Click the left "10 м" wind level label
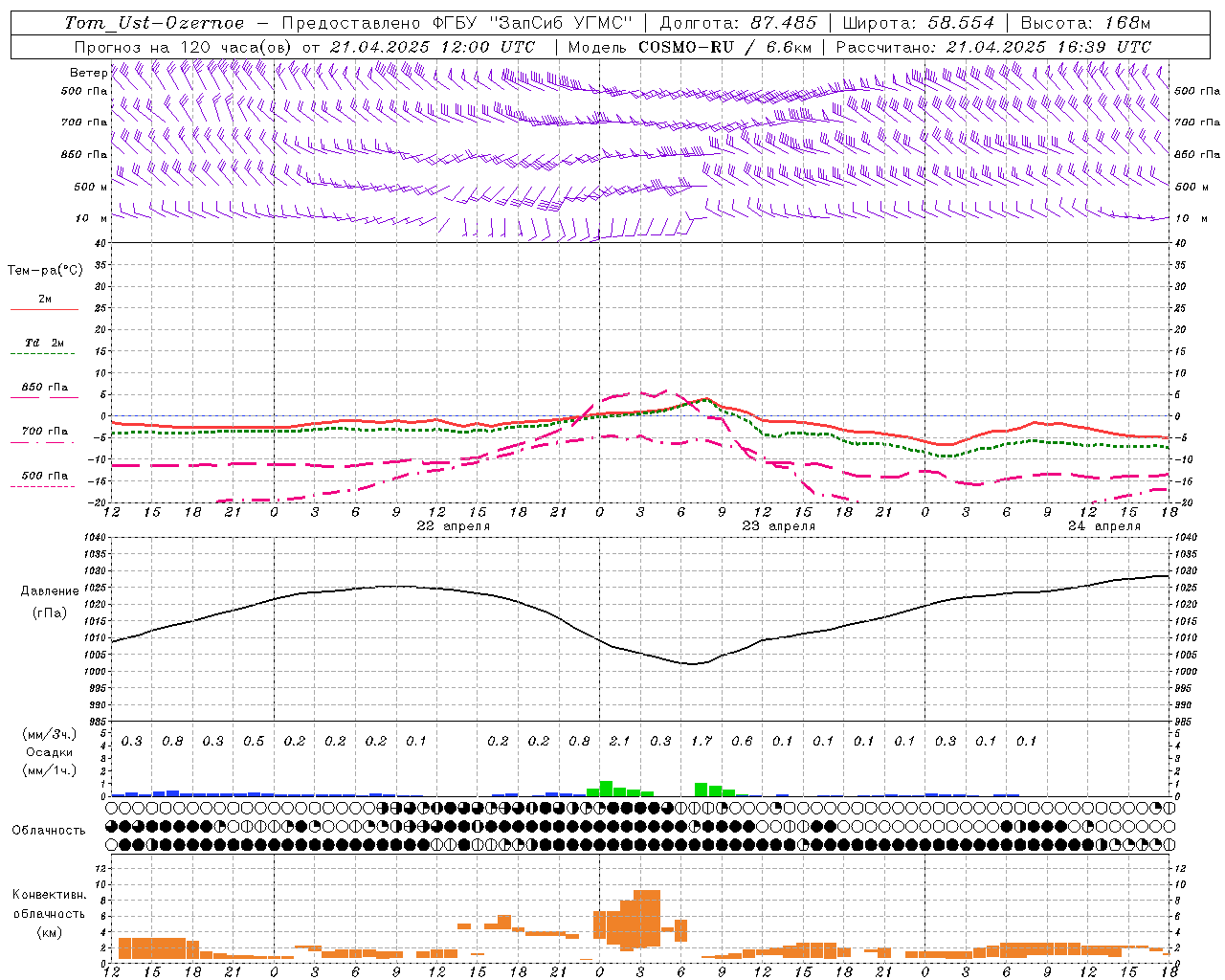This screenshot has height=980, width=1225. point(92,218)
